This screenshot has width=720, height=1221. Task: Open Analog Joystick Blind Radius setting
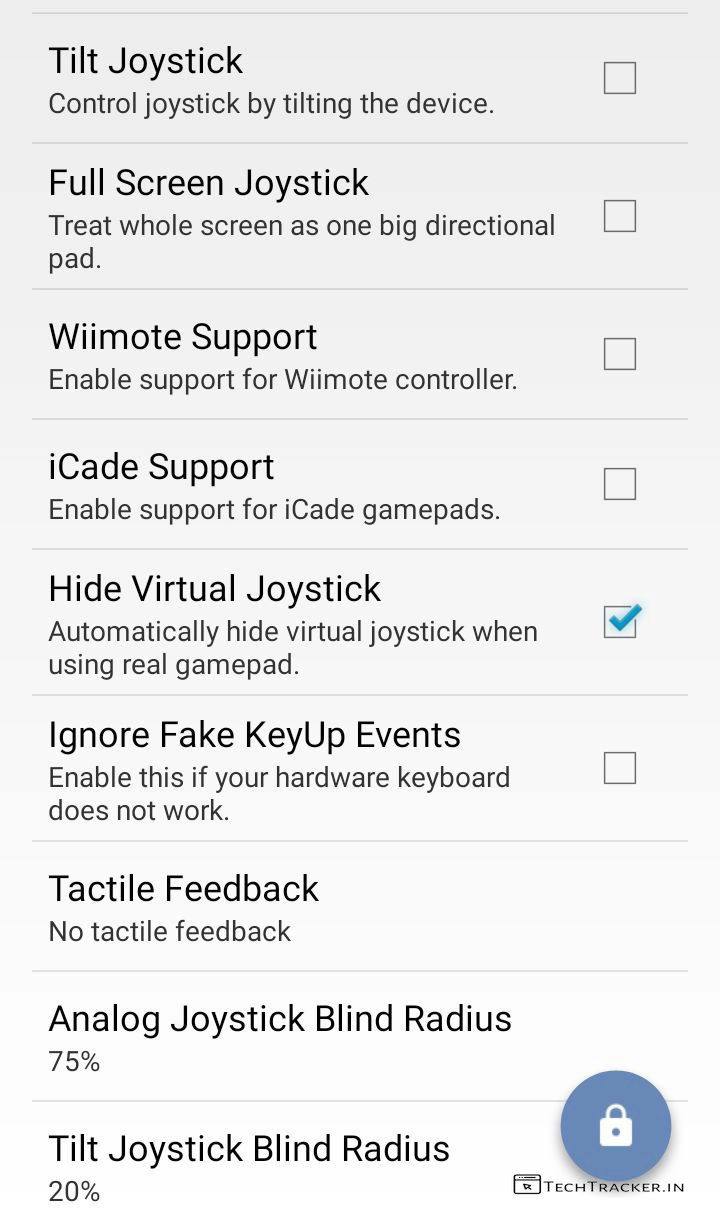tap(360, 1037)
